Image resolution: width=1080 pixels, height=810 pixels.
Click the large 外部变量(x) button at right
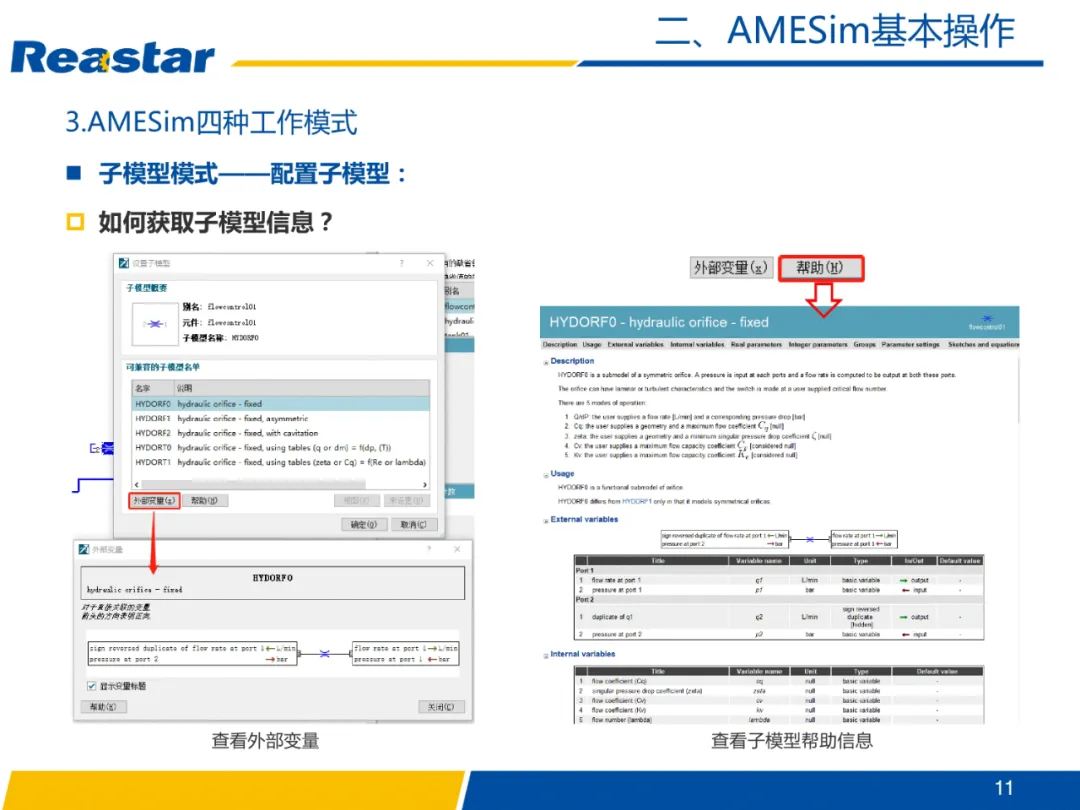[731, 267]
